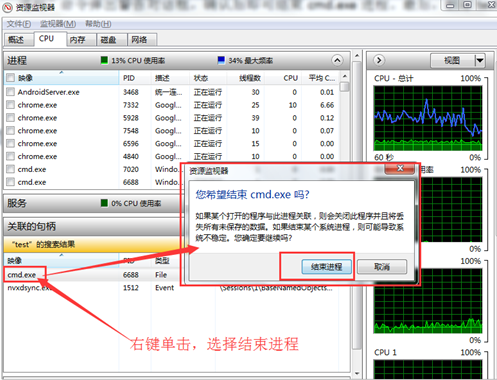Collapse the 进程 section with chevron button

pos(337,60)
